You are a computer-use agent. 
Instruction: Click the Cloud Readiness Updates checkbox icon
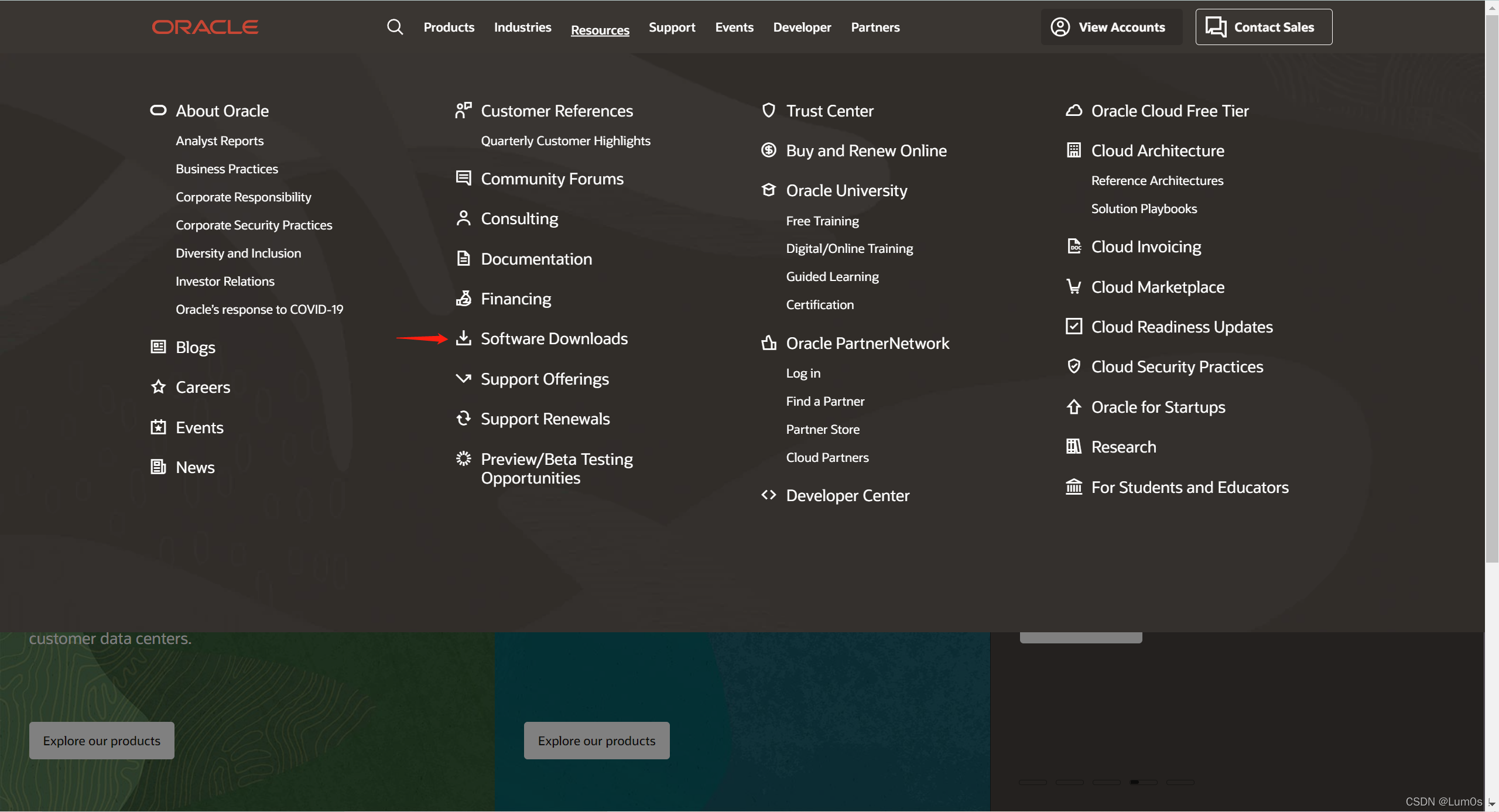pyautogui.click(x=1073, y=326)
